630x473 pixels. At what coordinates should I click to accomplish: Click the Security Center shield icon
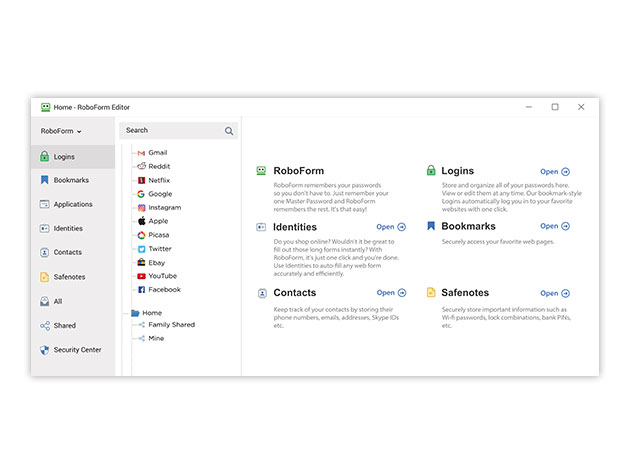point(45,350)
